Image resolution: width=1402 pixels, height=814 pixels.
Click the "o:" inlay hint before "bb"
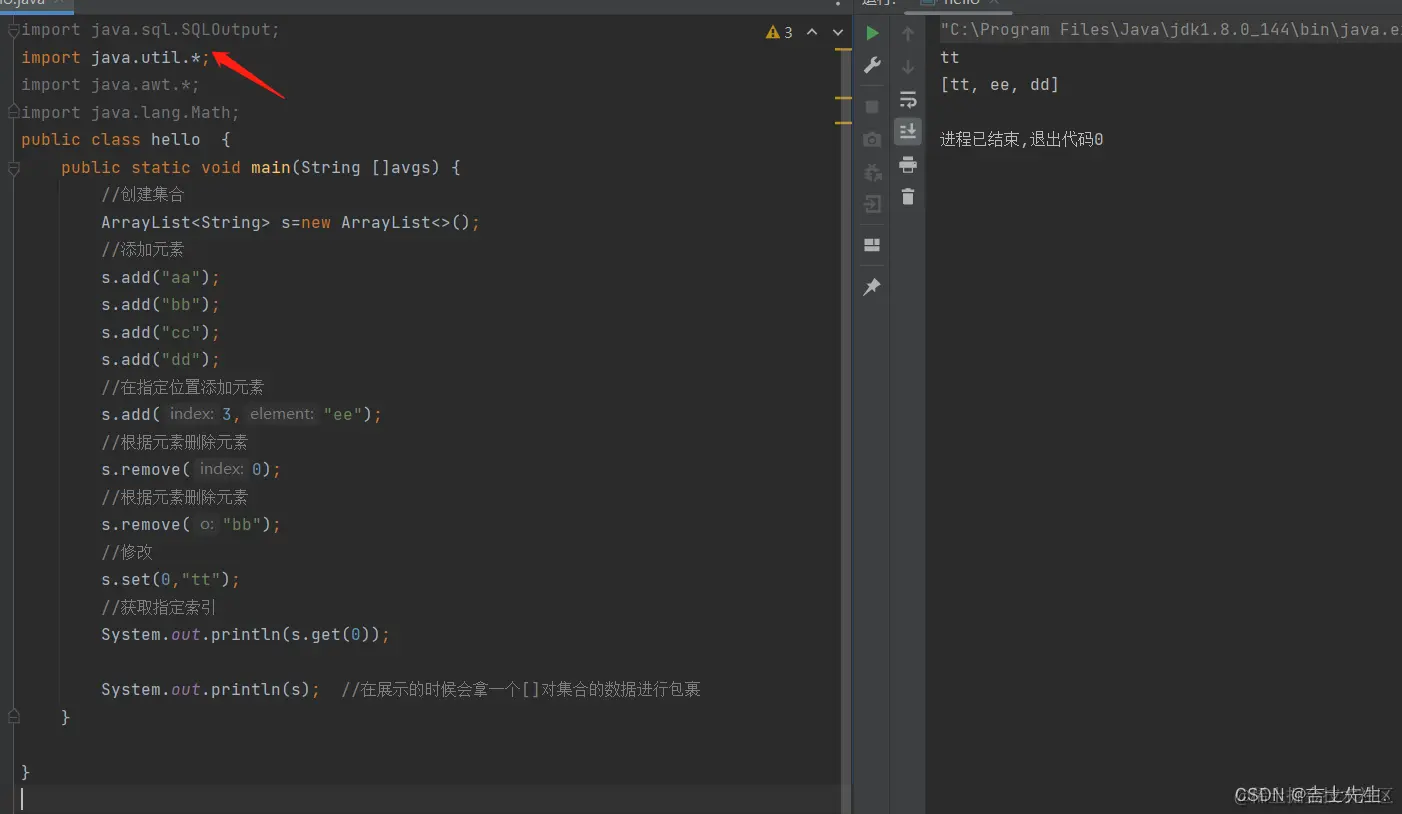point(207,524)
